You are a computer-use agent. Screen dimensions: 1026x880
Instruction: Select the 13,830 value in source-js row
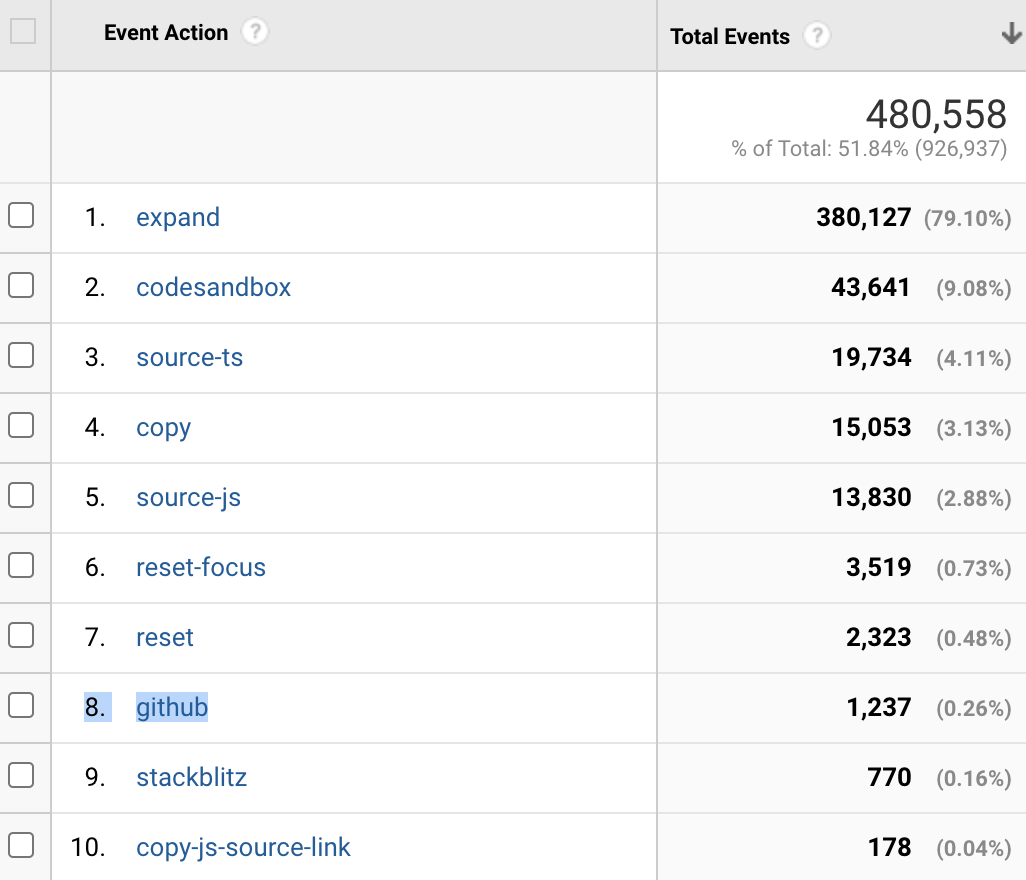pos(872,497)
